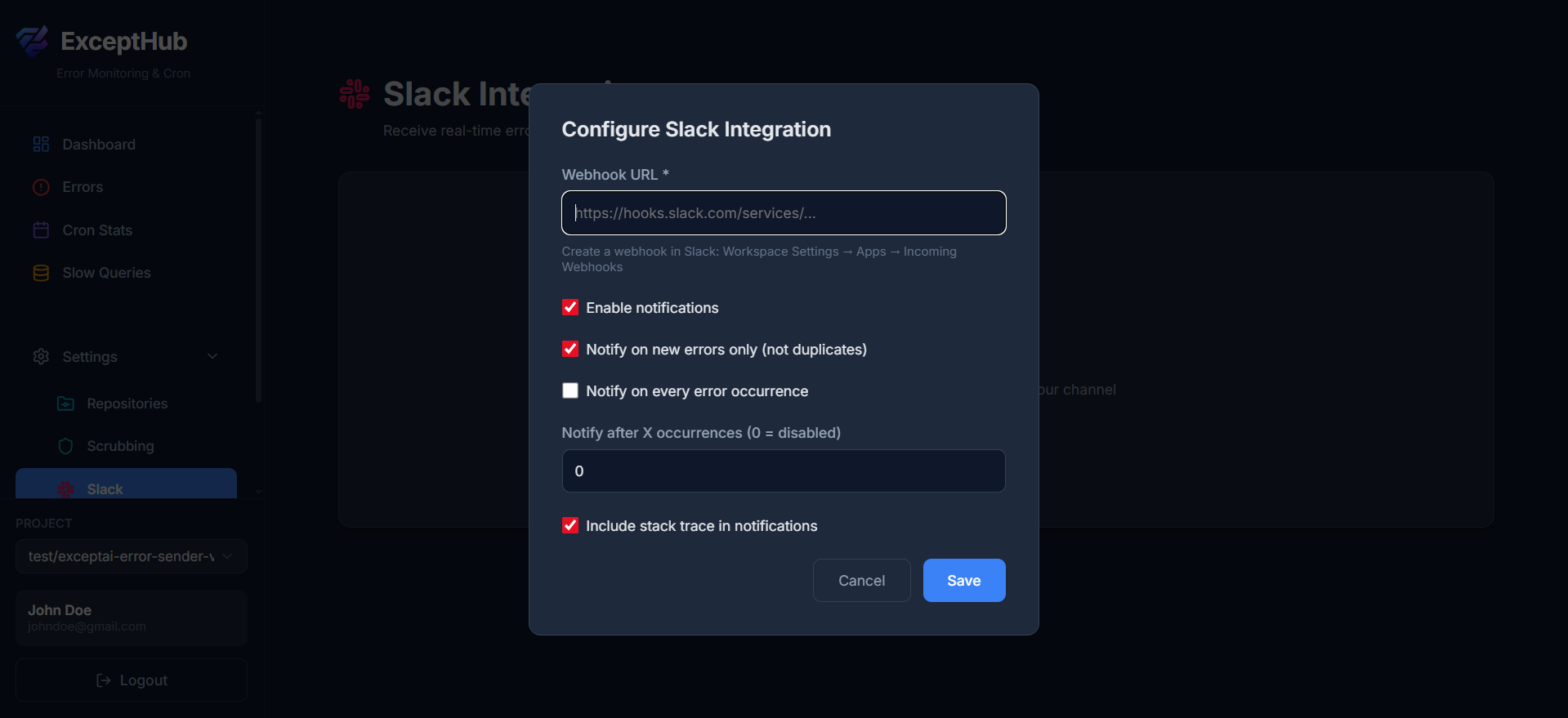This screenshot has height=718, width=1568.
Task: Uncheck Enable notifications checkbox
Action: point(570,307)
